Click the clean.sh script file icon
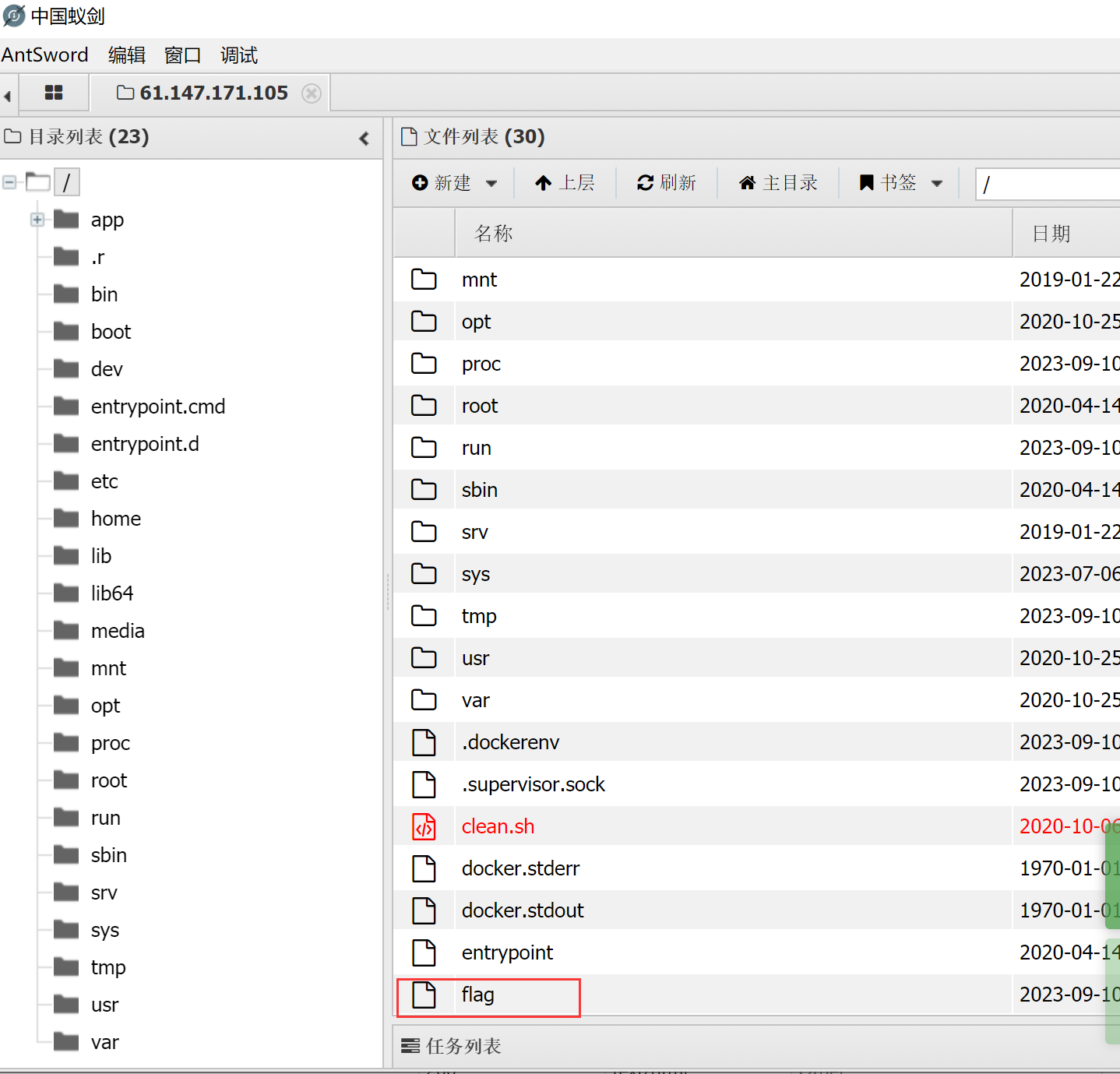Image resolution: width=1120 pixels, height=1074 pixels. [x=424, y=827]
